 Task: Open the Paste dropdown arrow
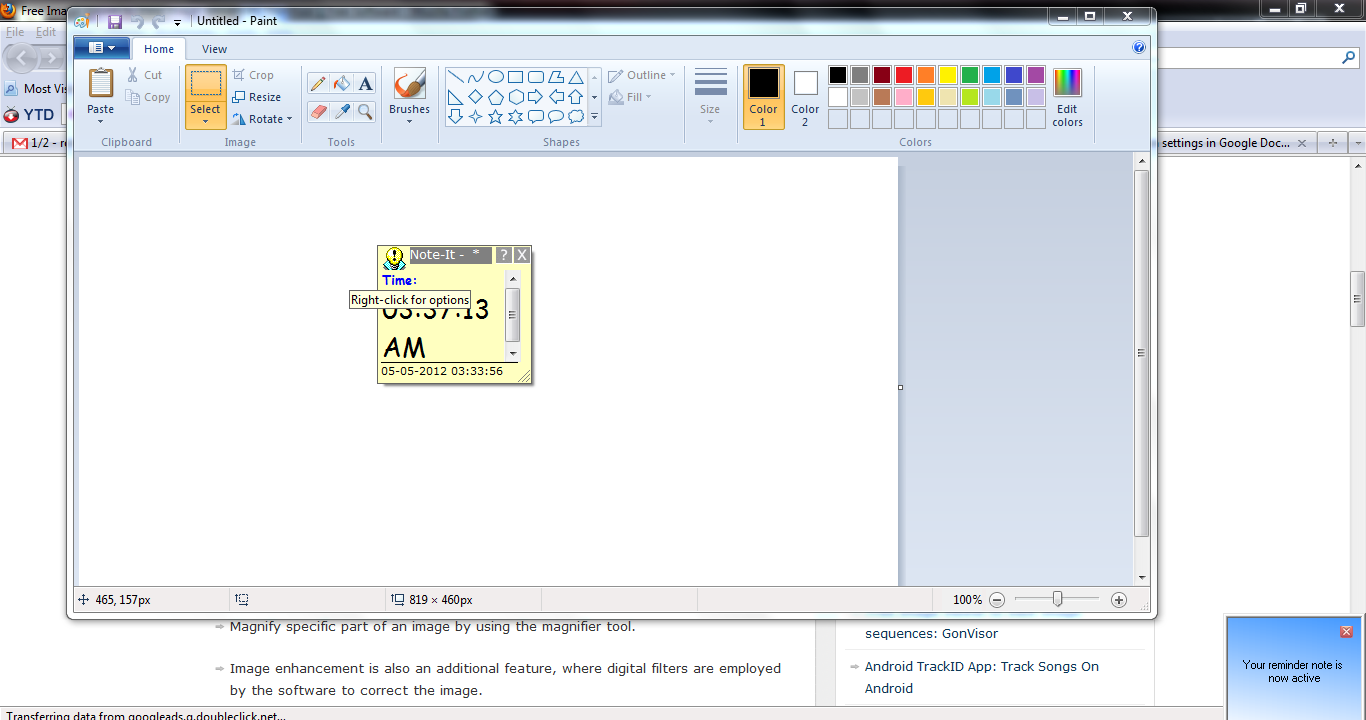[101, 121]
